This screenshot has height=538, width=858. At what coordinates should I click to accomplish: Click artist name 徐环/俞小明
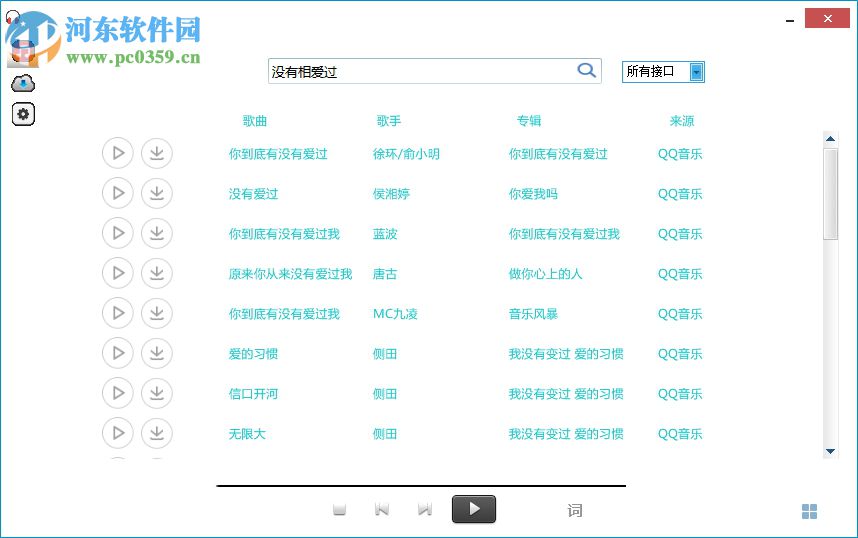click(406, 154)
